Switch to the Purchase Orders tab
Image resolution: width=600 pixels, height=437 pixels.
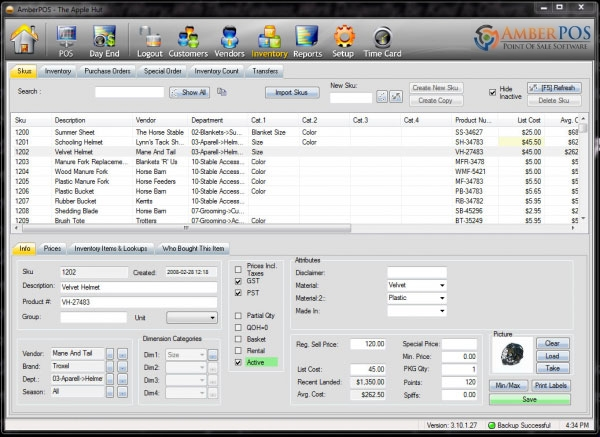[109, 71]
